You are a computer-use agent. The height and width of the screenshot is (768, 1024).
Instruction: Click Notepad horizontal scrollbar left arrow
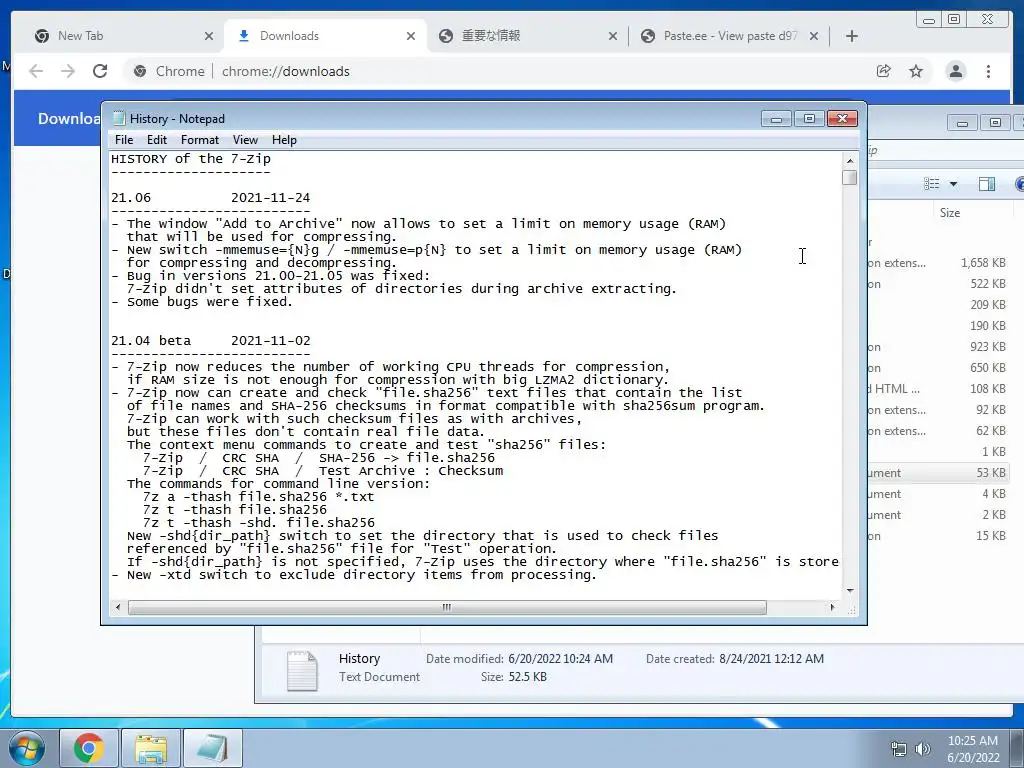118,607
